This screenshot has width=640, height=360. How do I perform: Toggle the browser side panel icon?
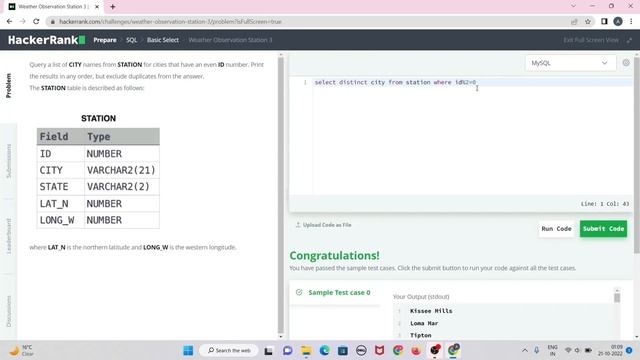[x=604, y=22]
